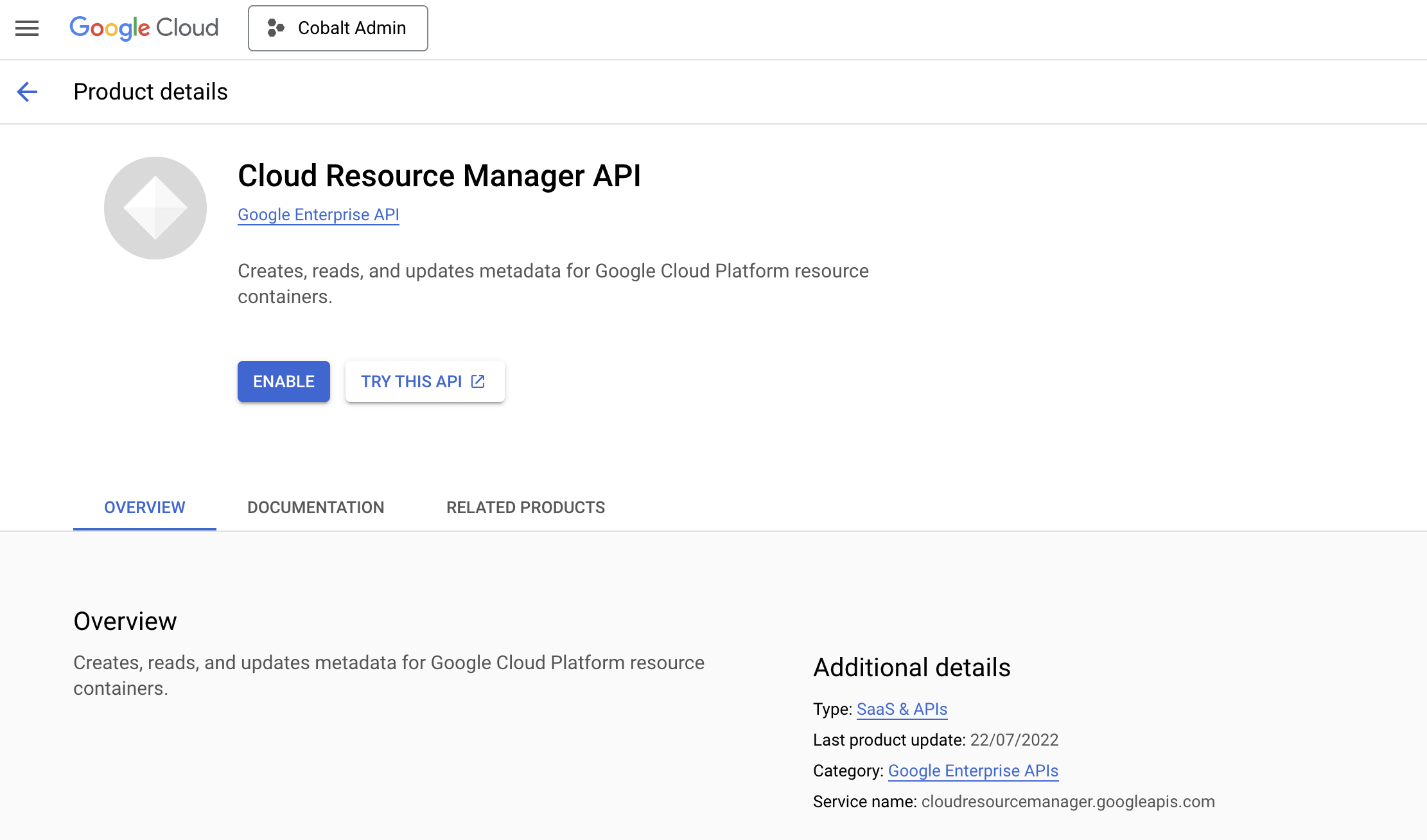Image resolution: width=1427 pixels, height=840 pixels.
Task: Open the Google Enterprise API link under the title
Action: click(x=318, y=214)
